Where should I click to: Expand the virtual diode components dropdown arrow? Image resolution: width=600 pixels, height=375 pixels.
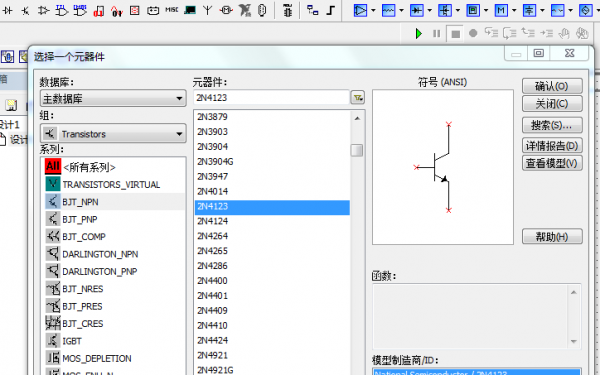[x=429, y=10]
